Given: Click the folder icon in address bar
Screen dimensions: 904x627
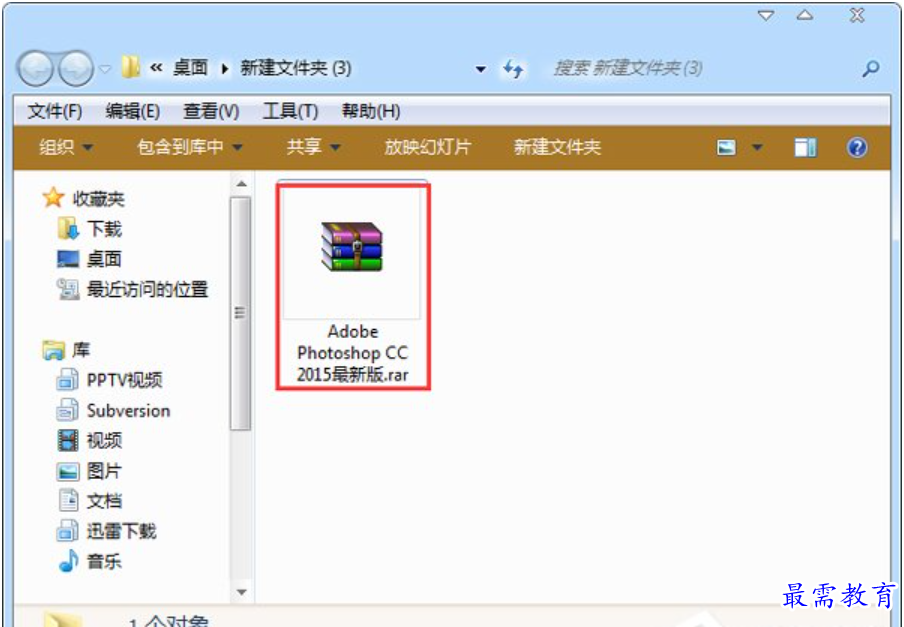Looking at the screenshot, I should click(x=131, y=67).
